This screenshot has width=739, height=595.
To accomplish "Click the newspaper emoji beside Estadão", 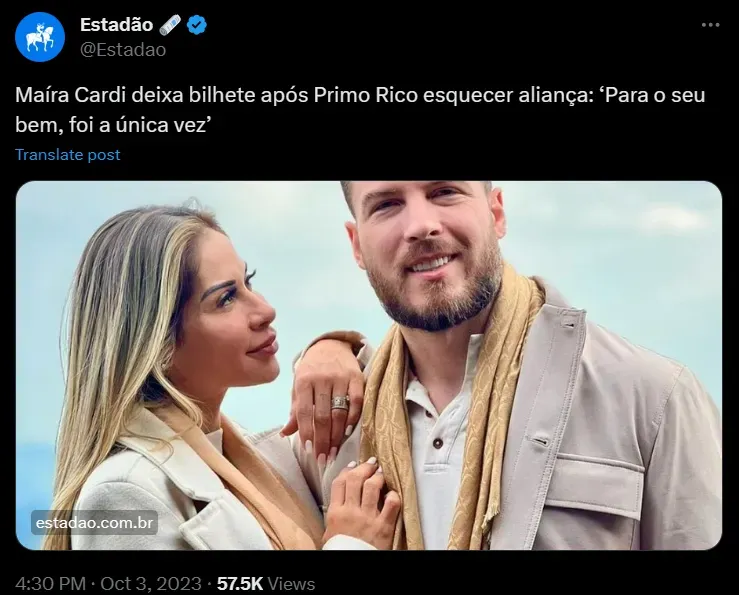I will (170, 25).
